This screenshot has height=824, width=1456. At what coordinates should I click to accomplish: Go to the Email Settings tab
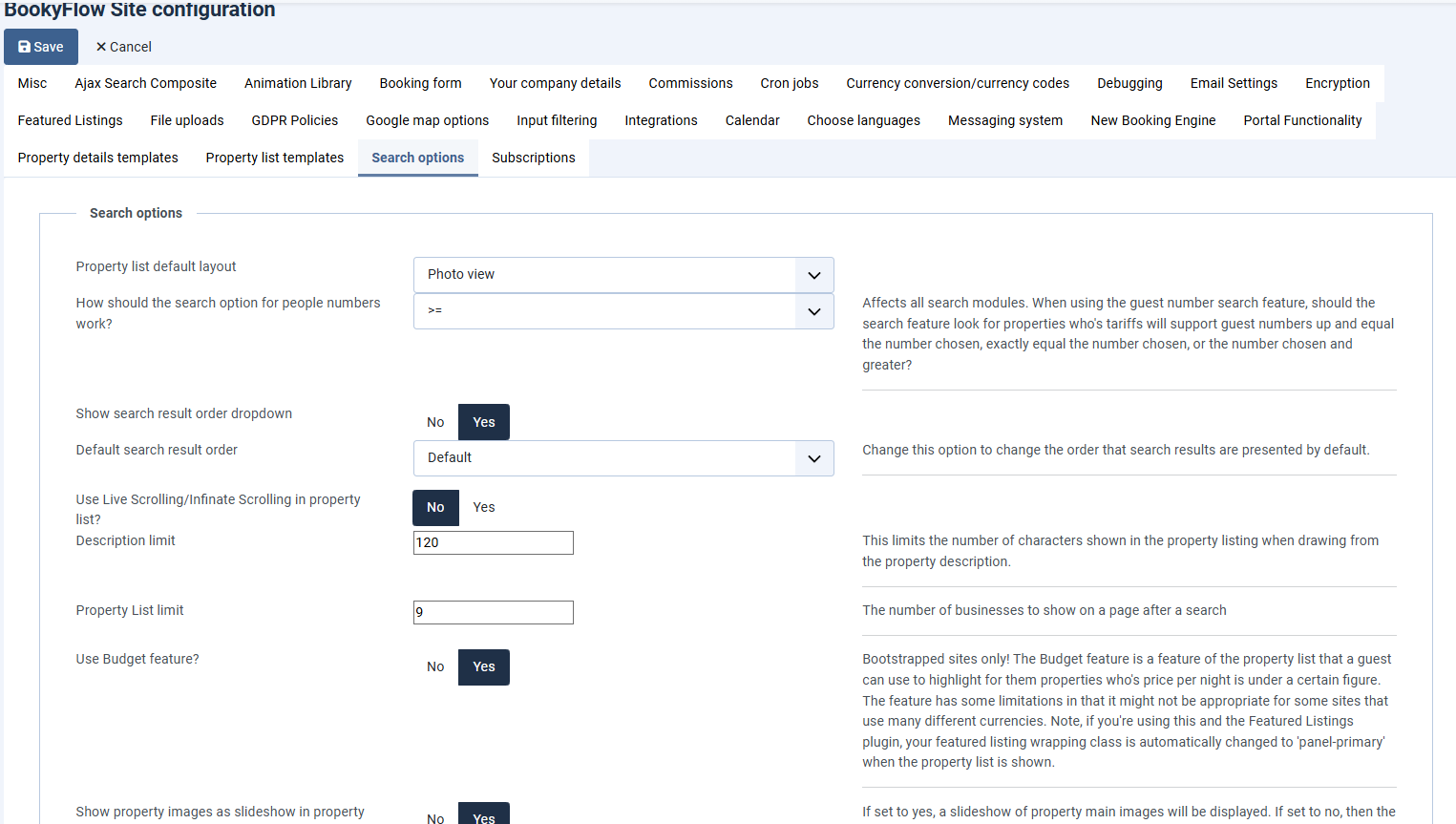coord(1234,83)
